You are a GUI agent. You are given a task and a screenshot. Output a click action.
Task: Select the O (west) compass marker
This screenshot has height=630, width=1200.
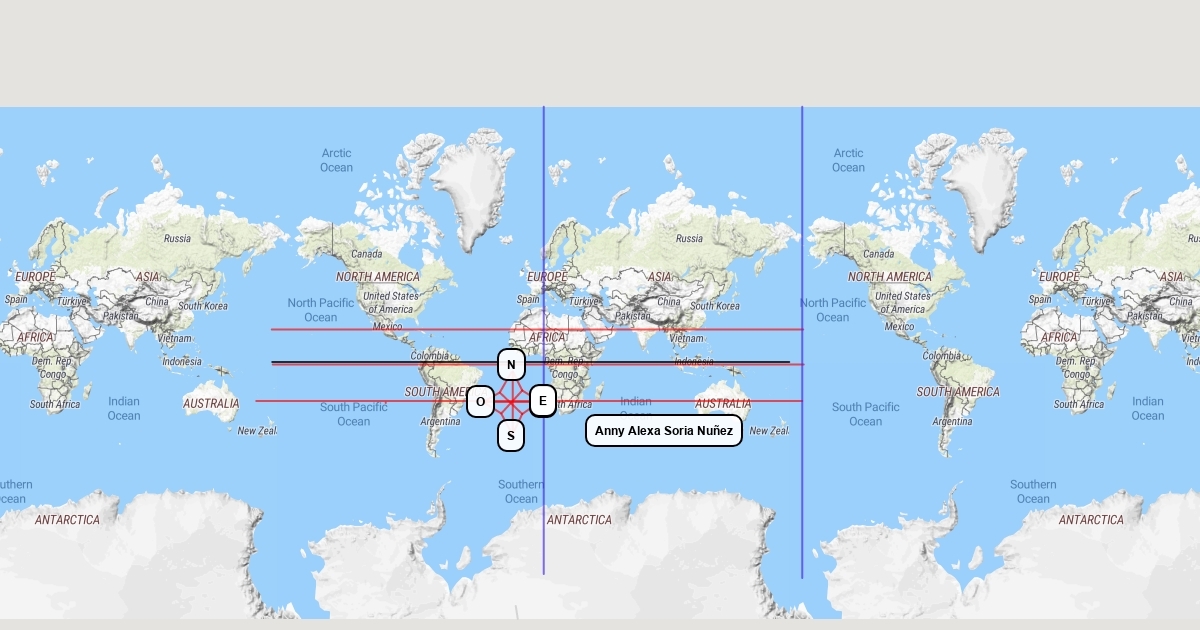[480, 402]
